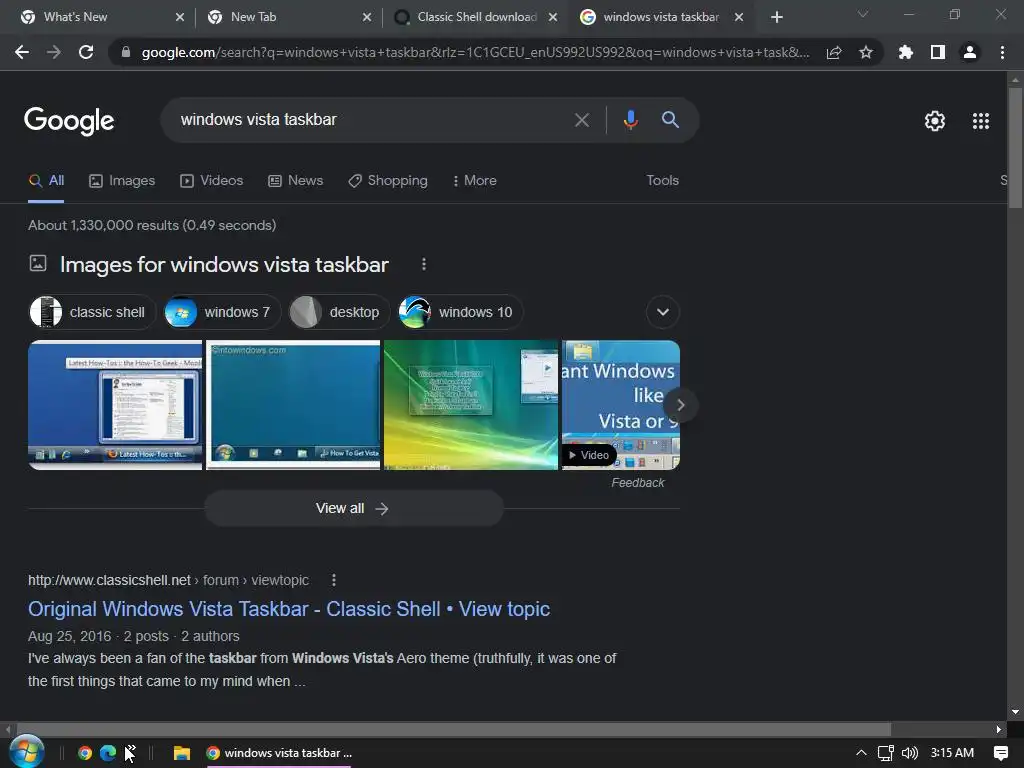Reload the current page
Viewport: 1024px width, 768px height.
pos(86,52)
